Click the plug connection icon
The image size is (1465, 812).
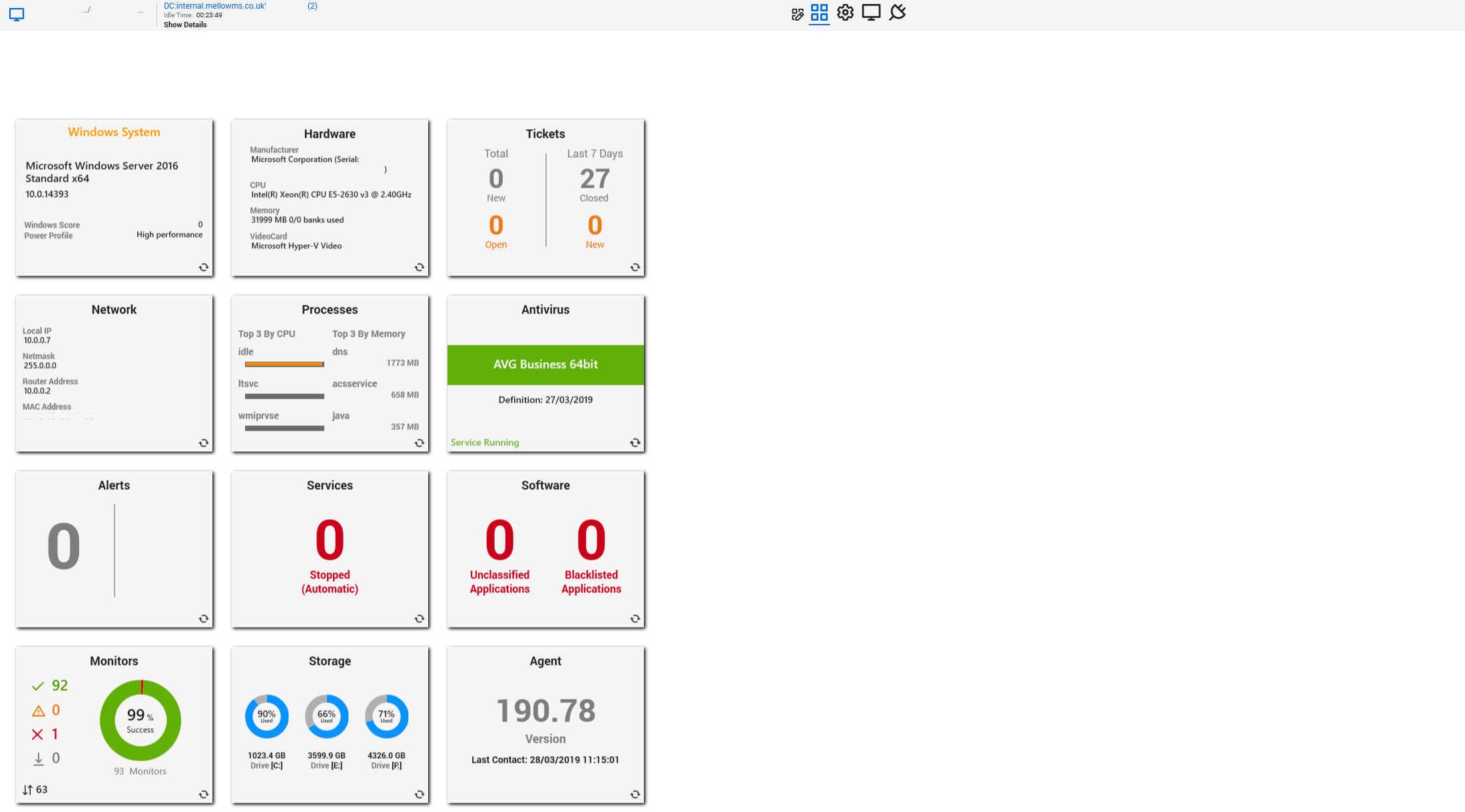[898, 13]
